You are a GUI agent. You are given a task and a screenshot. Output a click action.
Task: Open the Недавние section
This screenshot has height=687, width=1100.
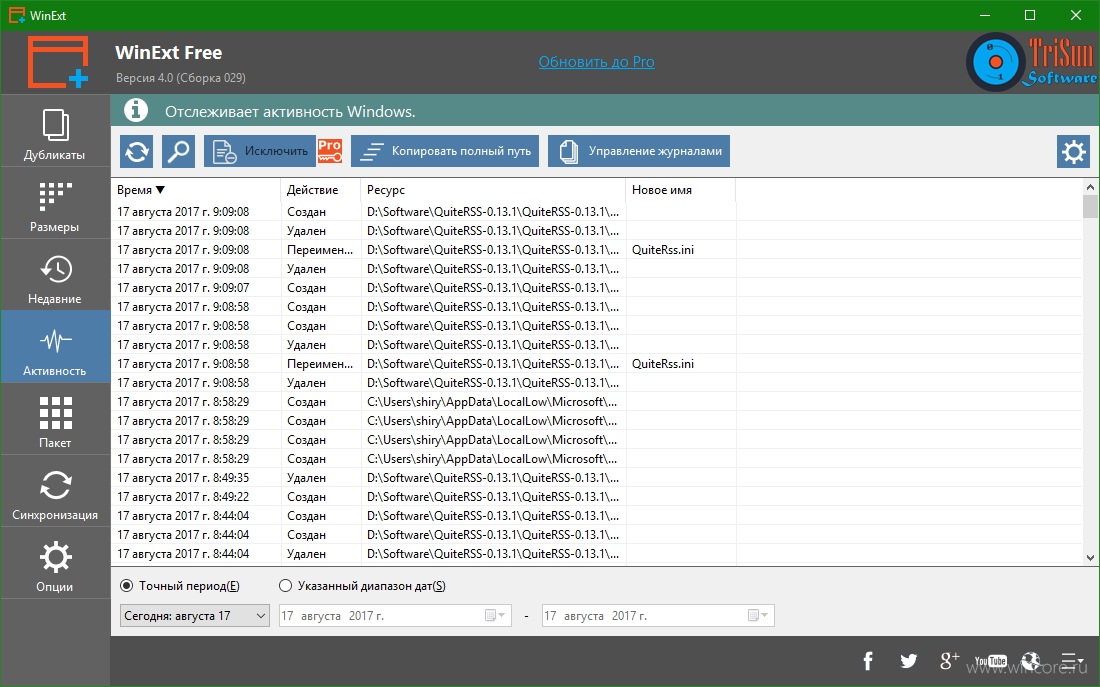(x=55, y=275)
